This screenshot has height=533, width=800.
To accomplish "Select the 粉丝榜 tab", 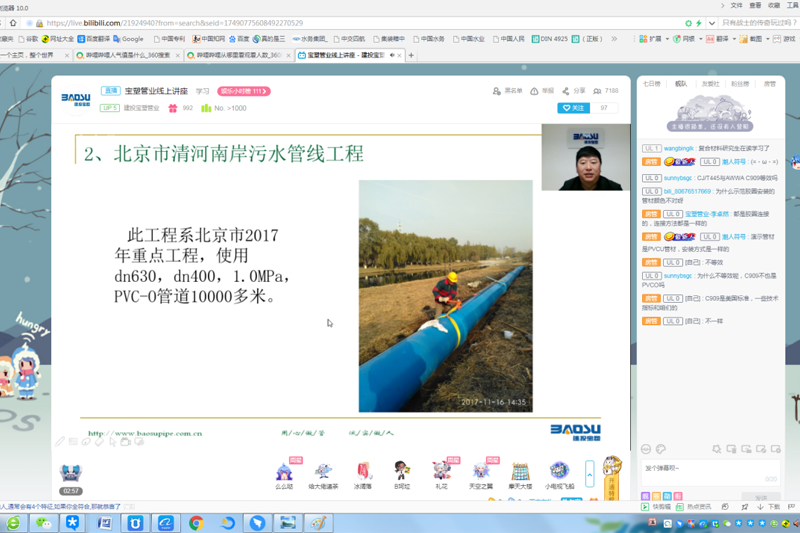I will 740,84.
